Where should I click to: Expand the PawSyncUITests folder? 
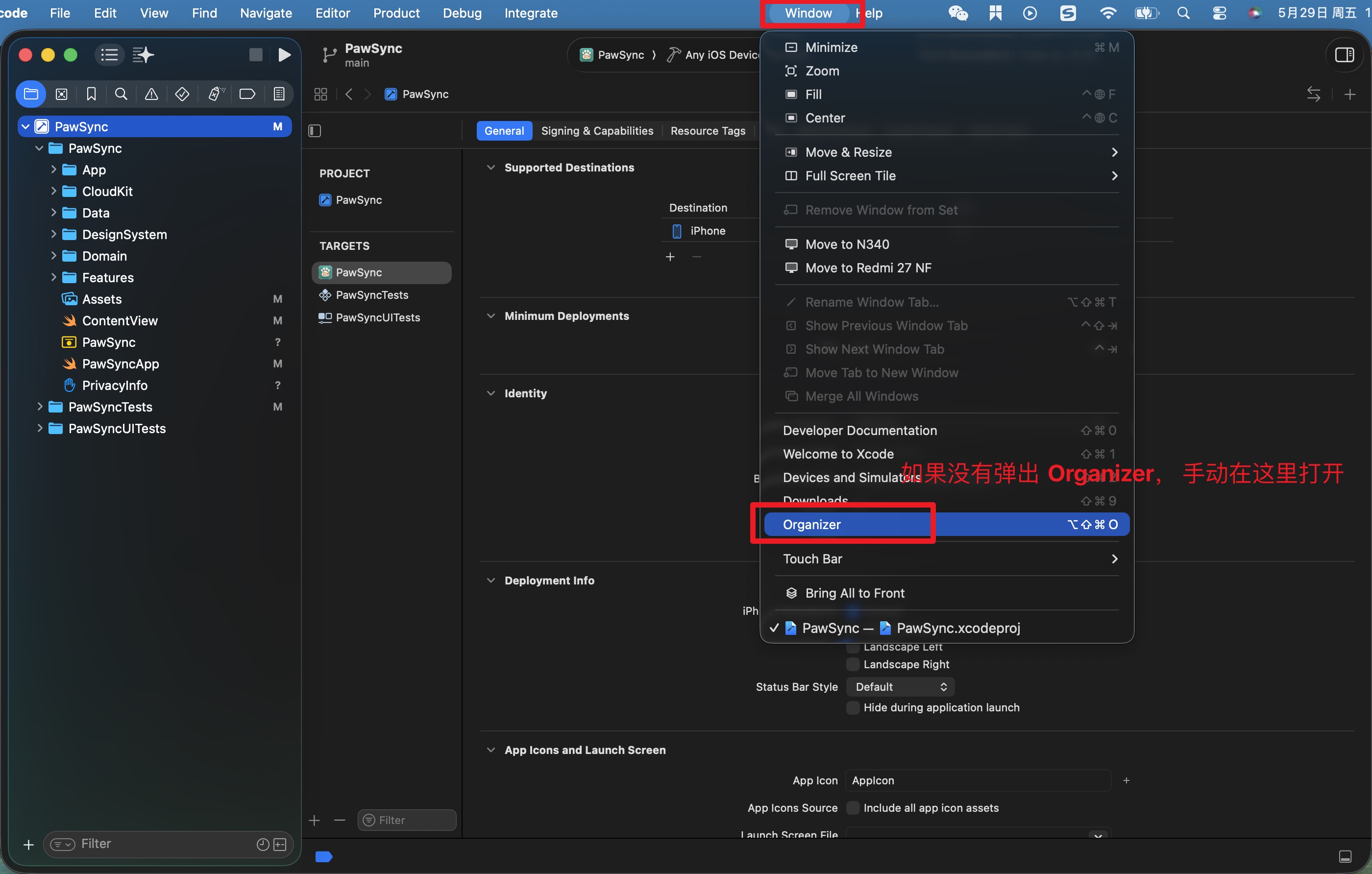(x=40, y=429)
